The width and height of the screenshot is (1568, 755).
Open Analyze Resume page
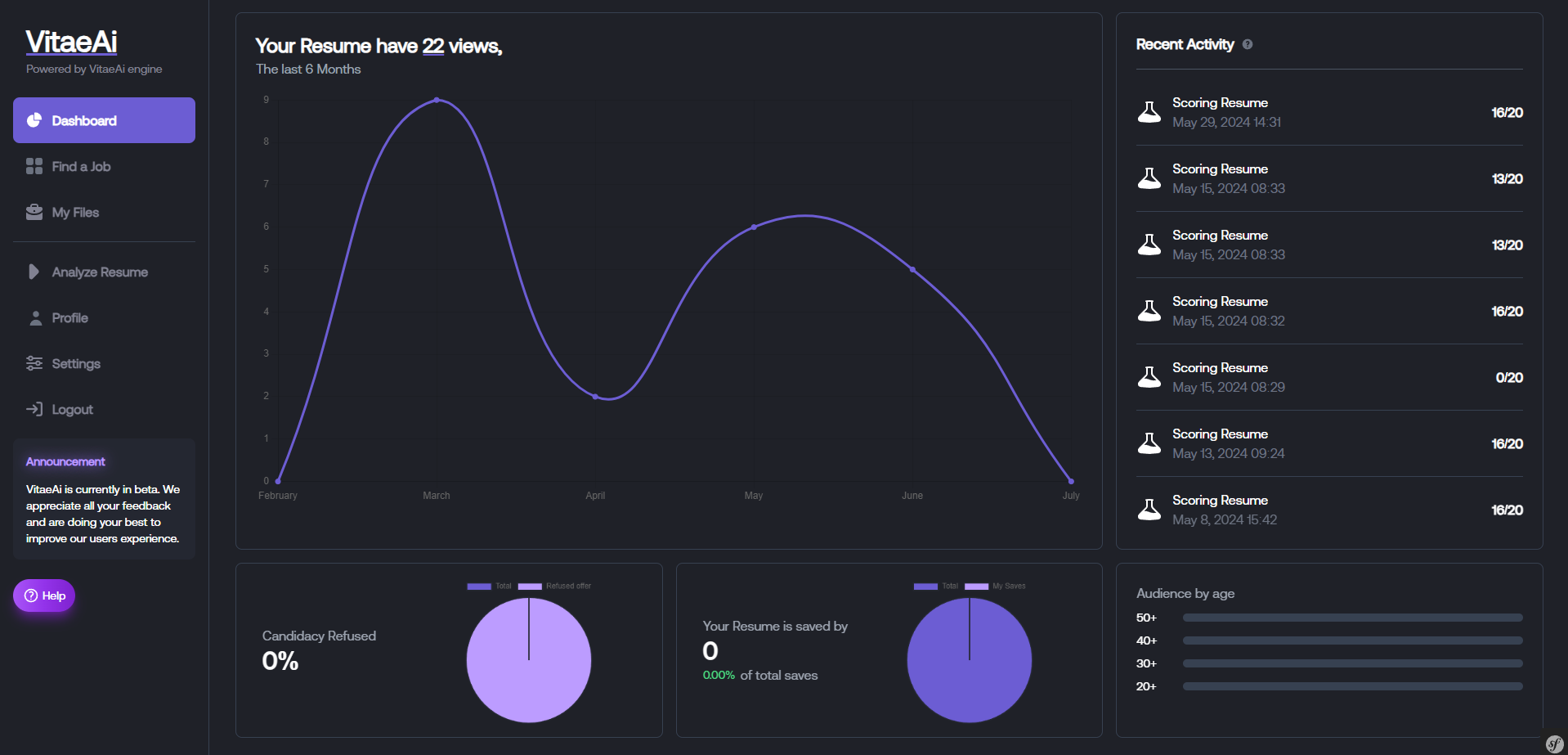[104, 272]
